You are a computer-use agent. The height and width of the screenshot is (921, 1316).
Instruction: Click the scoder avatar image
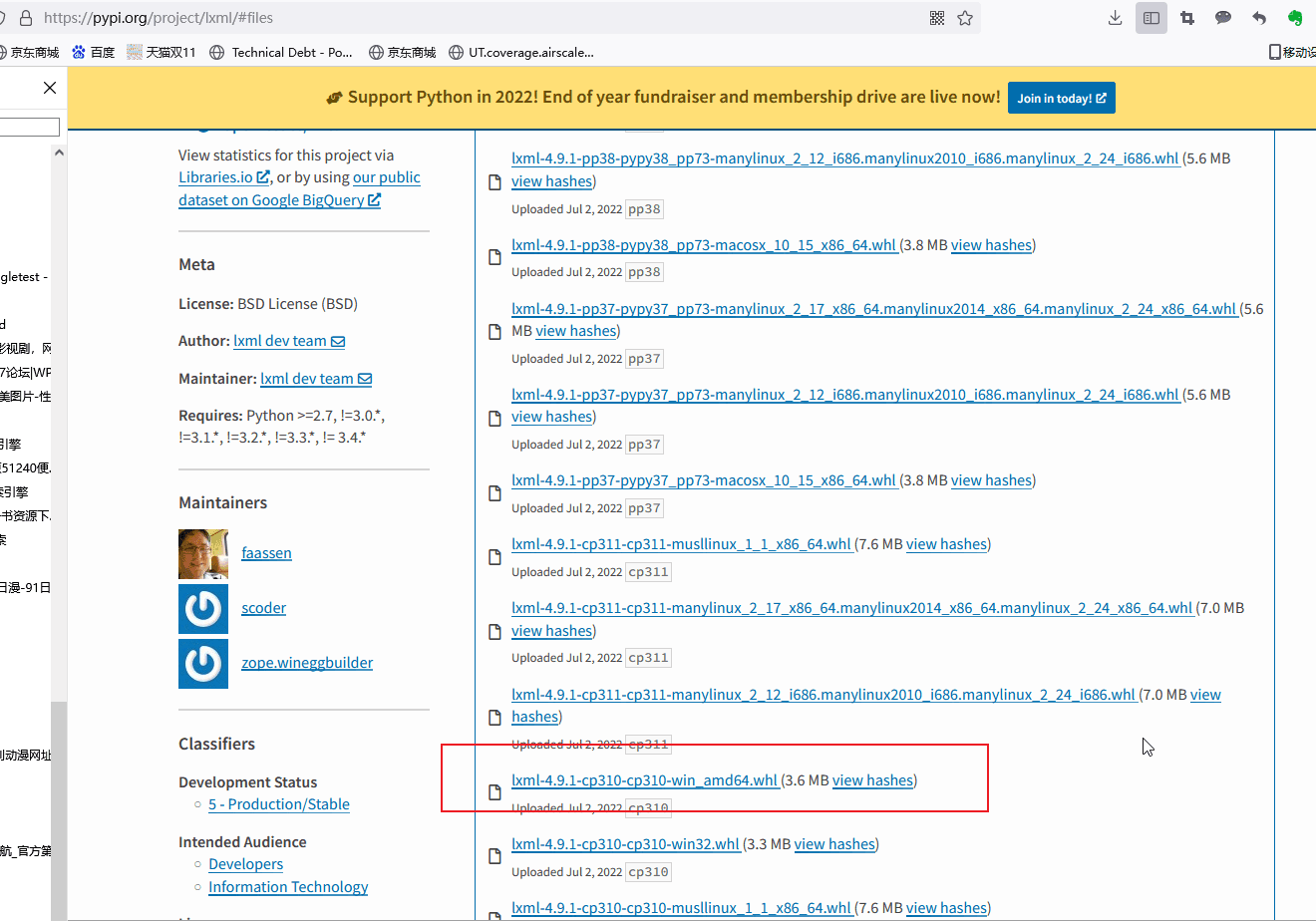click(x=203, y=609)
